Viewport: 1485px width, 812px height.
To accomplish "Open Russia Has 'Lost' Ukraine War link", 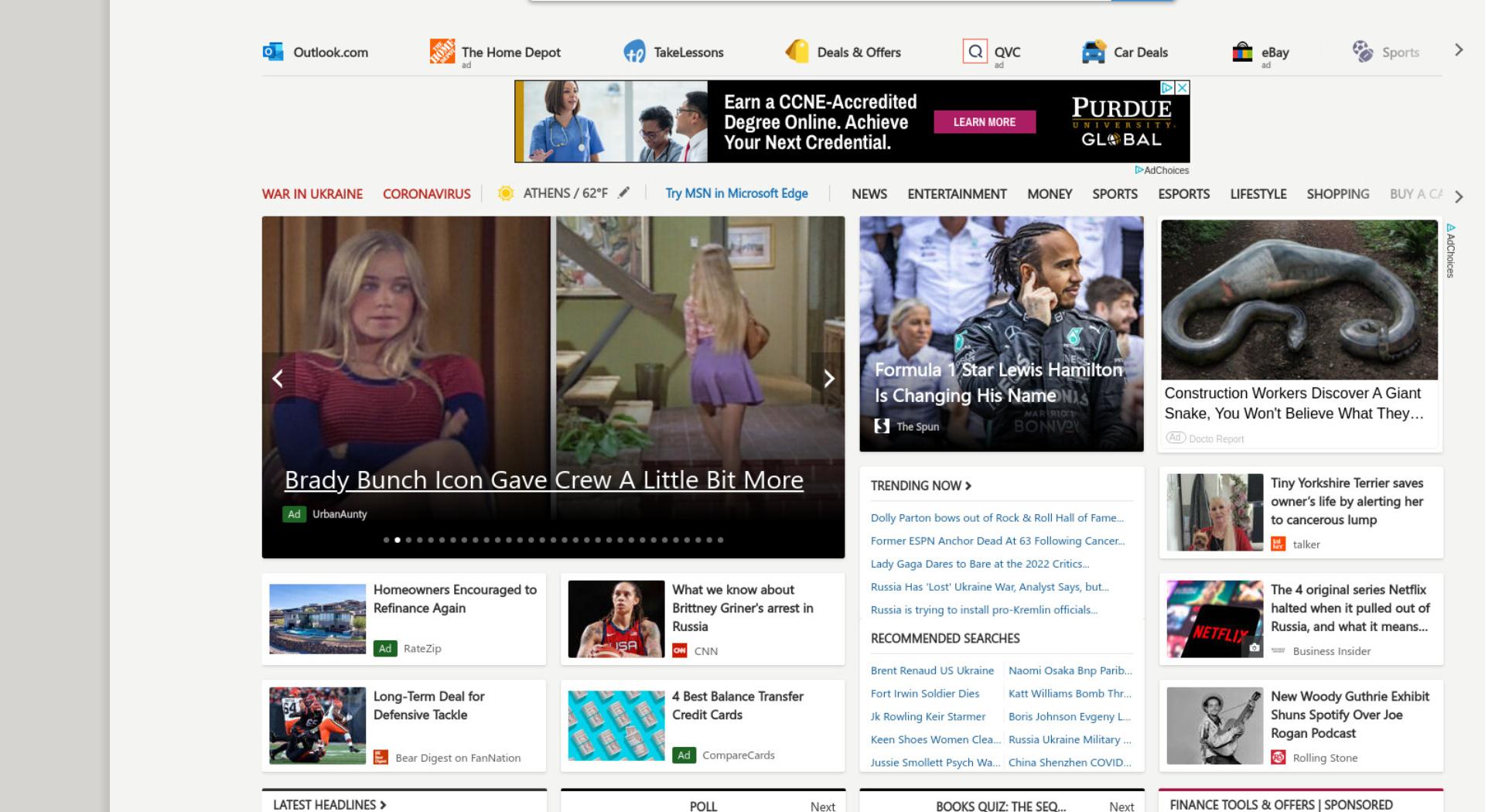I will [x=990, y=587].
